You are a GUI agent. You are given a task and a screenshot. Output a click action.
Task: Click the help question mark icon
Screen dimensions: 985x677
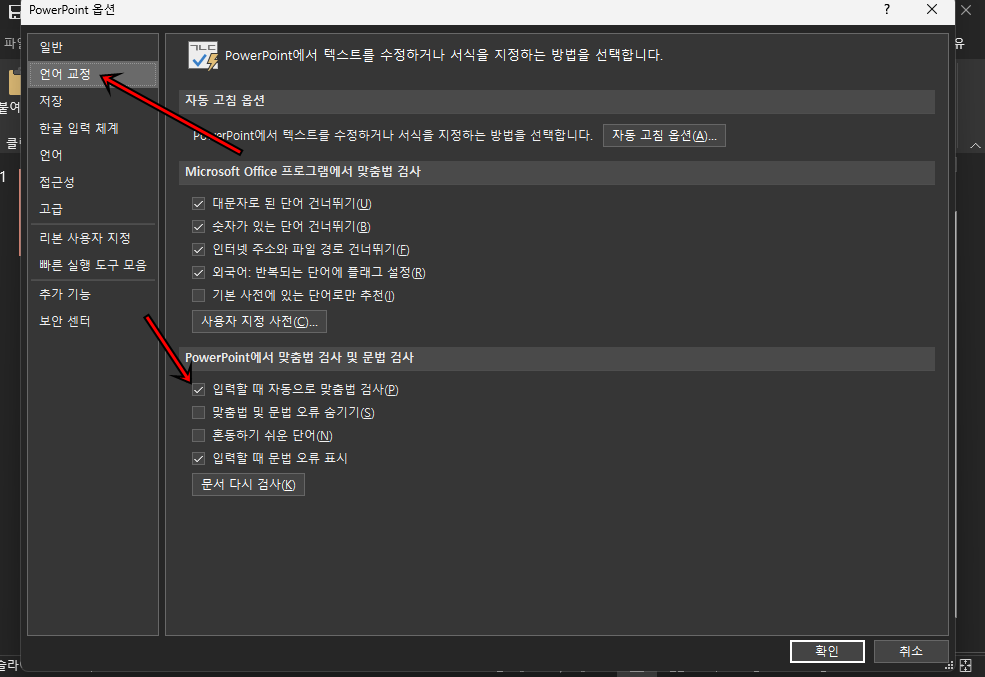coord(887,9)
